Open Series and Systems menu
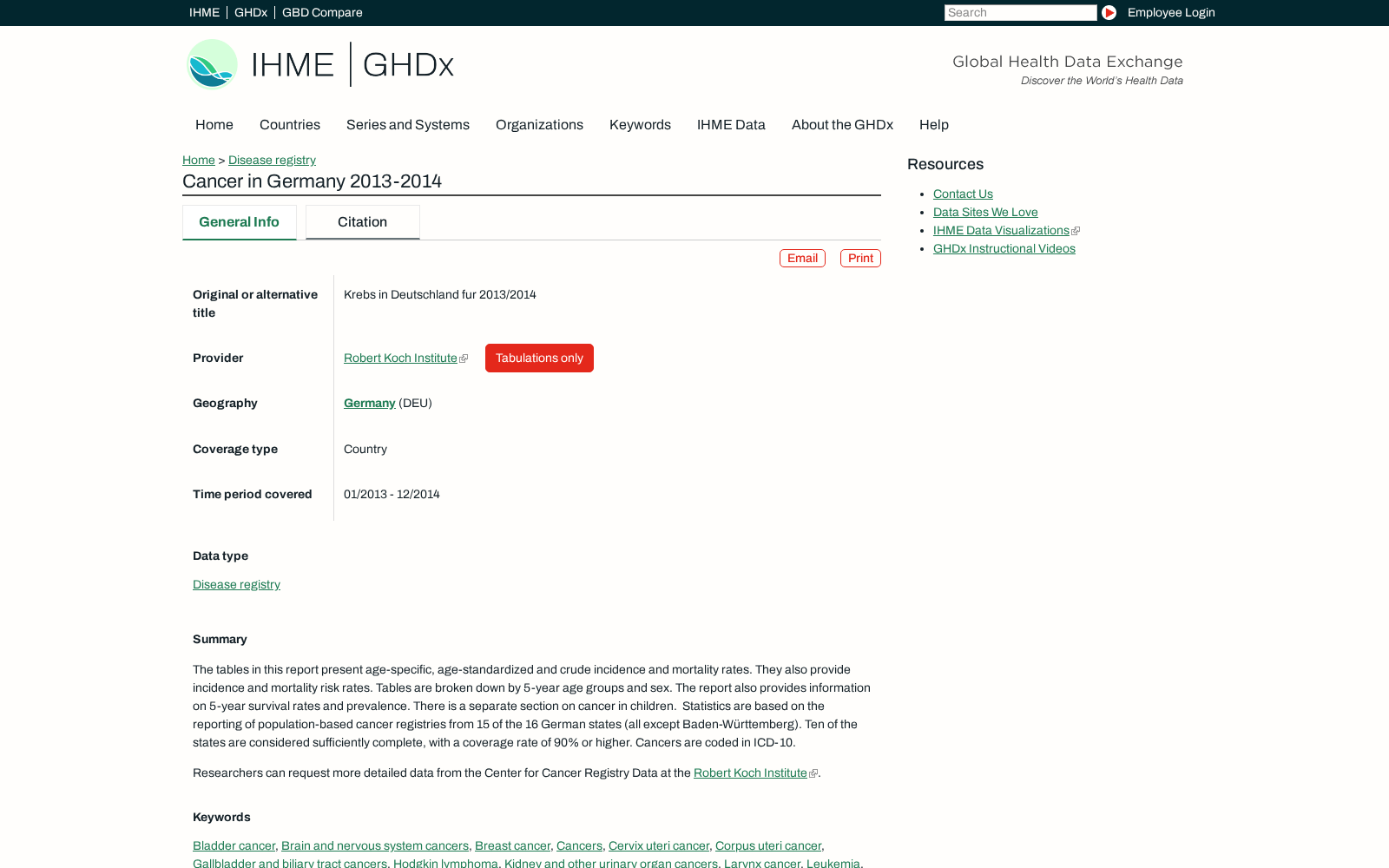 click(x=408, y=125)
